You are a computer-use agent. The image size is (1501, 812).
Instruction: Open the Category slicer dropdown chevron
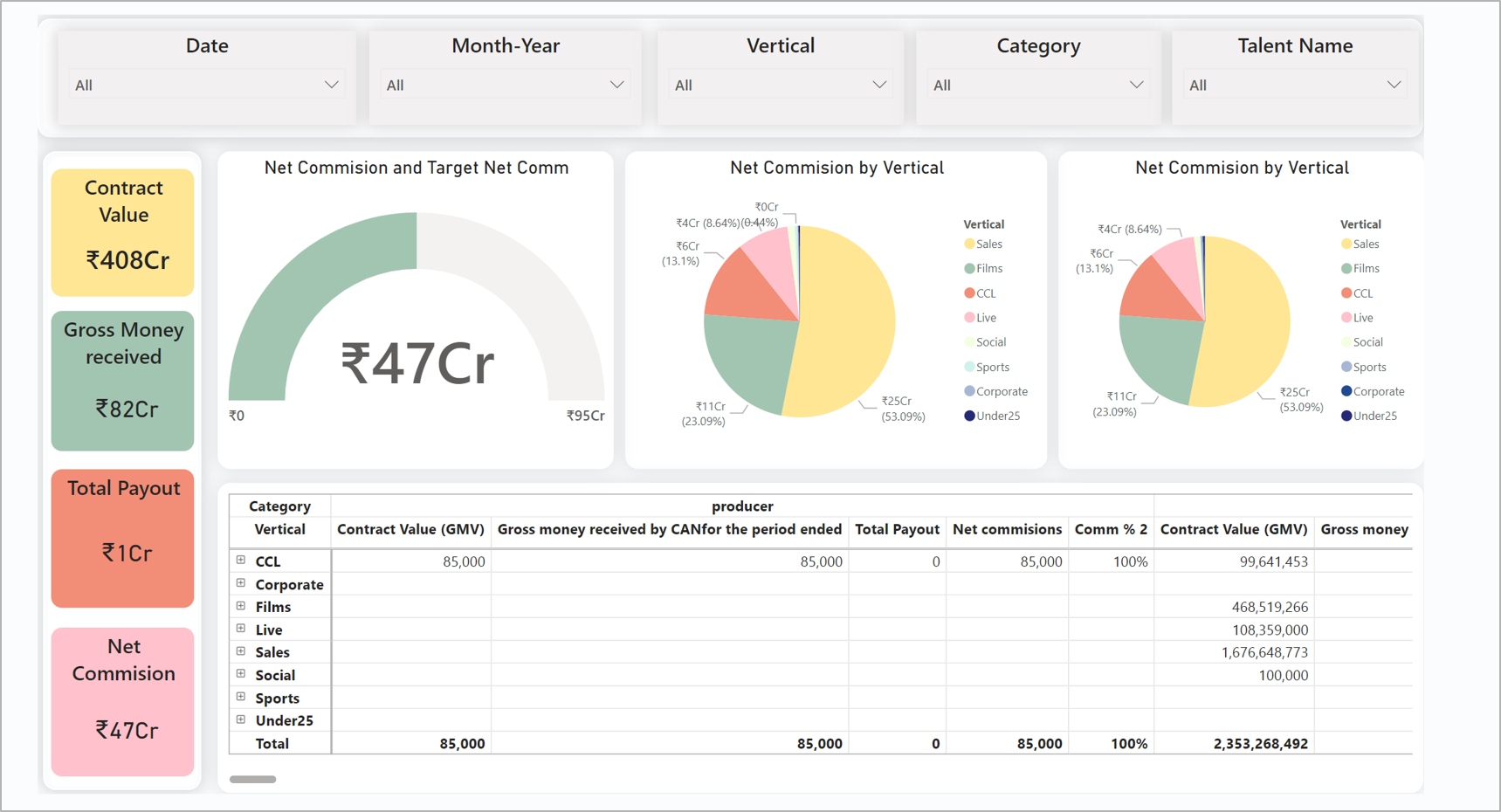(x=1136, y=85)
